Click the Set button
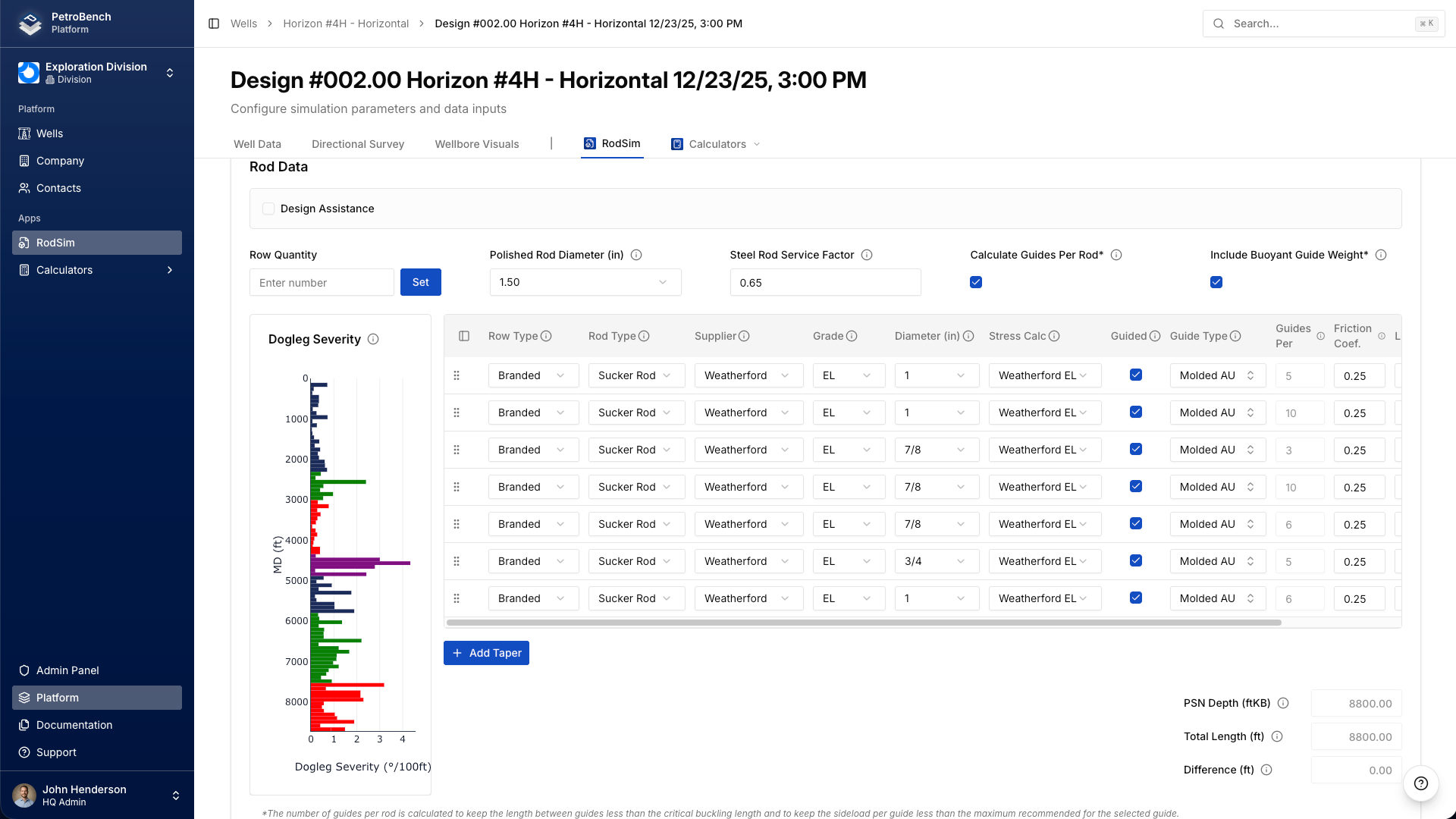Viewport: 1456px width, 819px height. [x=420, y=282]
